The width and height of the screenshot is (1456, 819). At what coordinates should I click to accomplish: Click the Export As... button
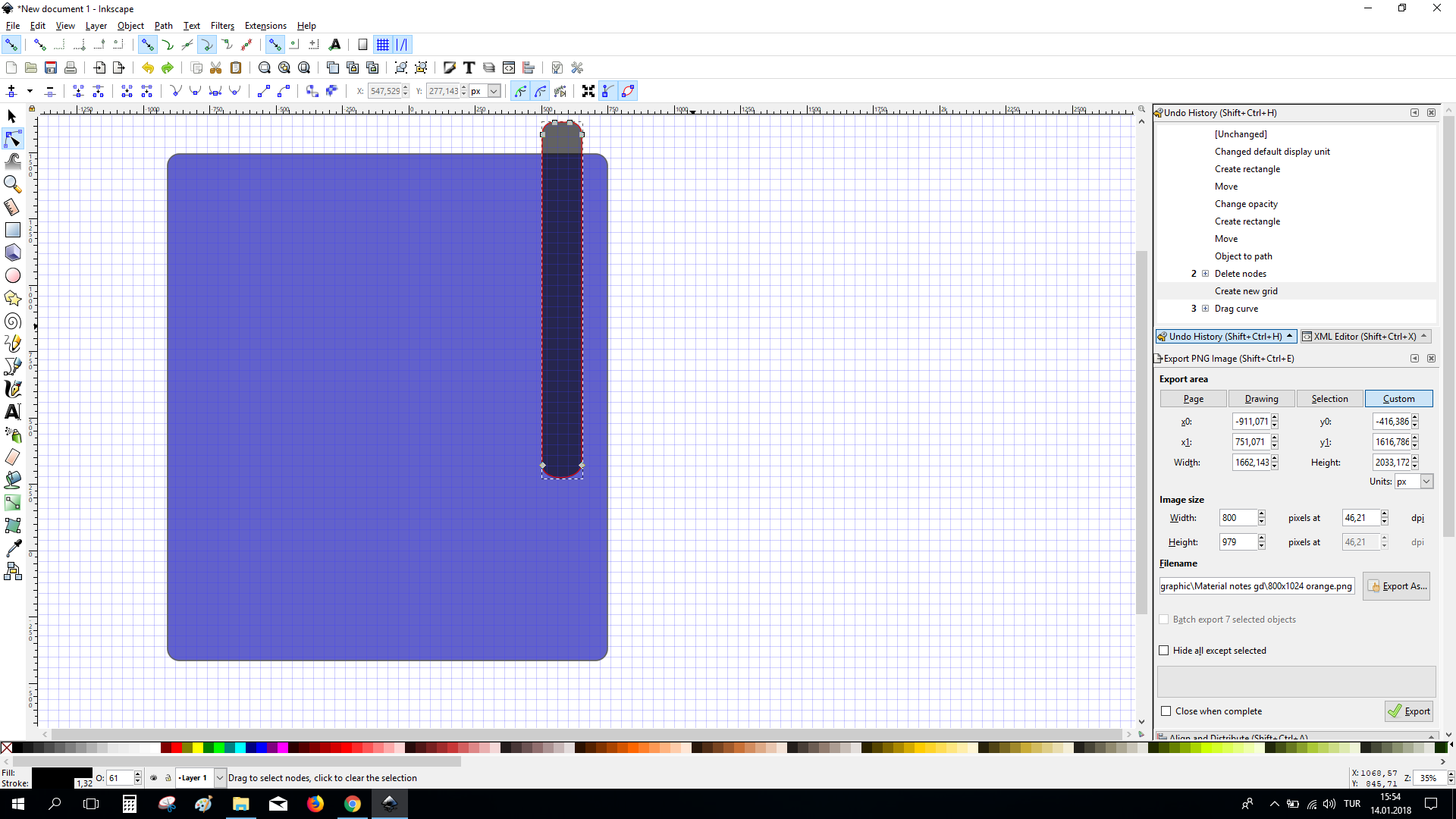click(x=1397, y=586)
